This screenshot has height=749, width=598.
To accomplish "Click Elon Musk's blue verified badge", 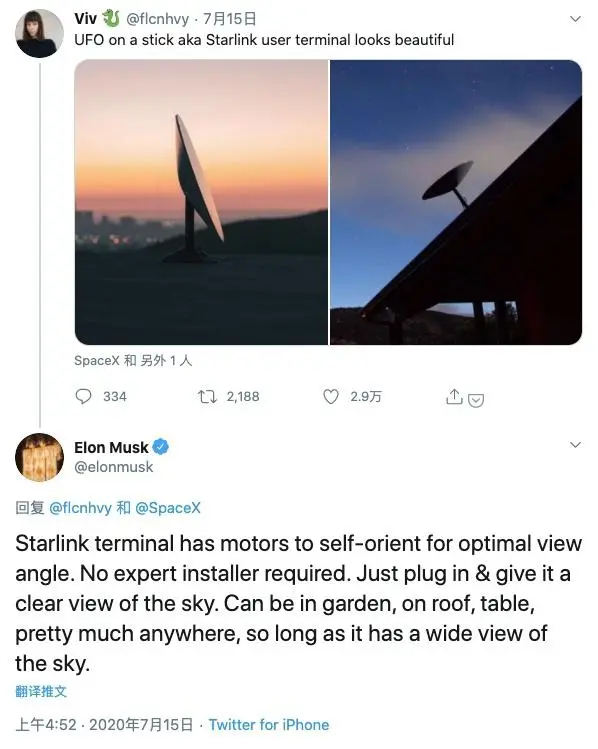I will coord(160,447).
